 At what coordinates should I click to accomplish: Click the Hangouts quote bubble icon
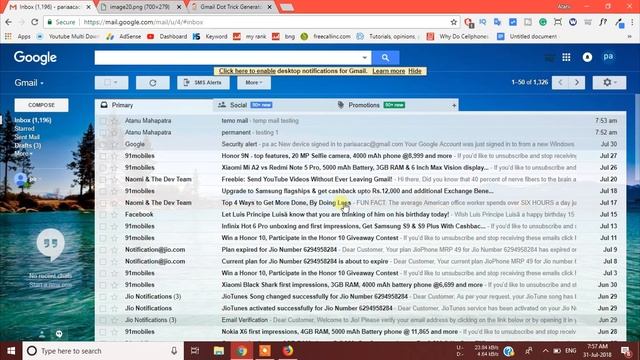50,244
